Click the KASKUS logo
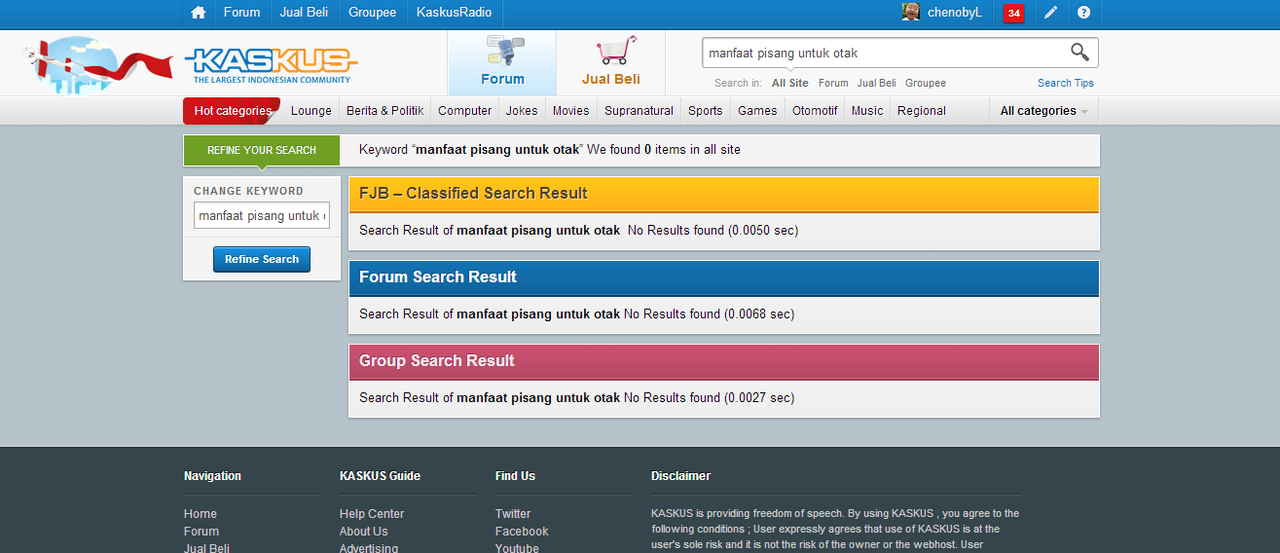The height and width of the screenshot is (553, 1280). click(271, 65)
